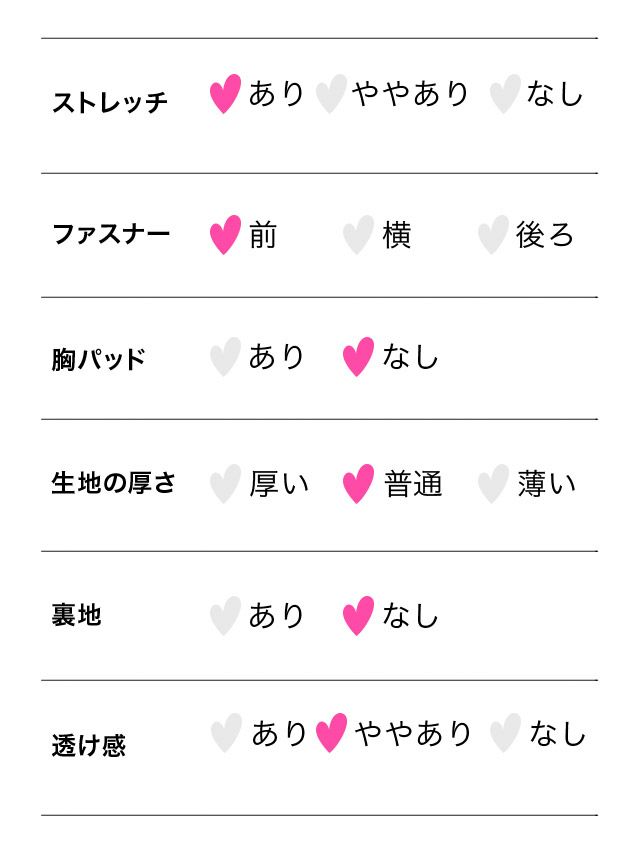The image size is (640, 854).
Task: Click the 透け感 row label
Action: [88, 745]
